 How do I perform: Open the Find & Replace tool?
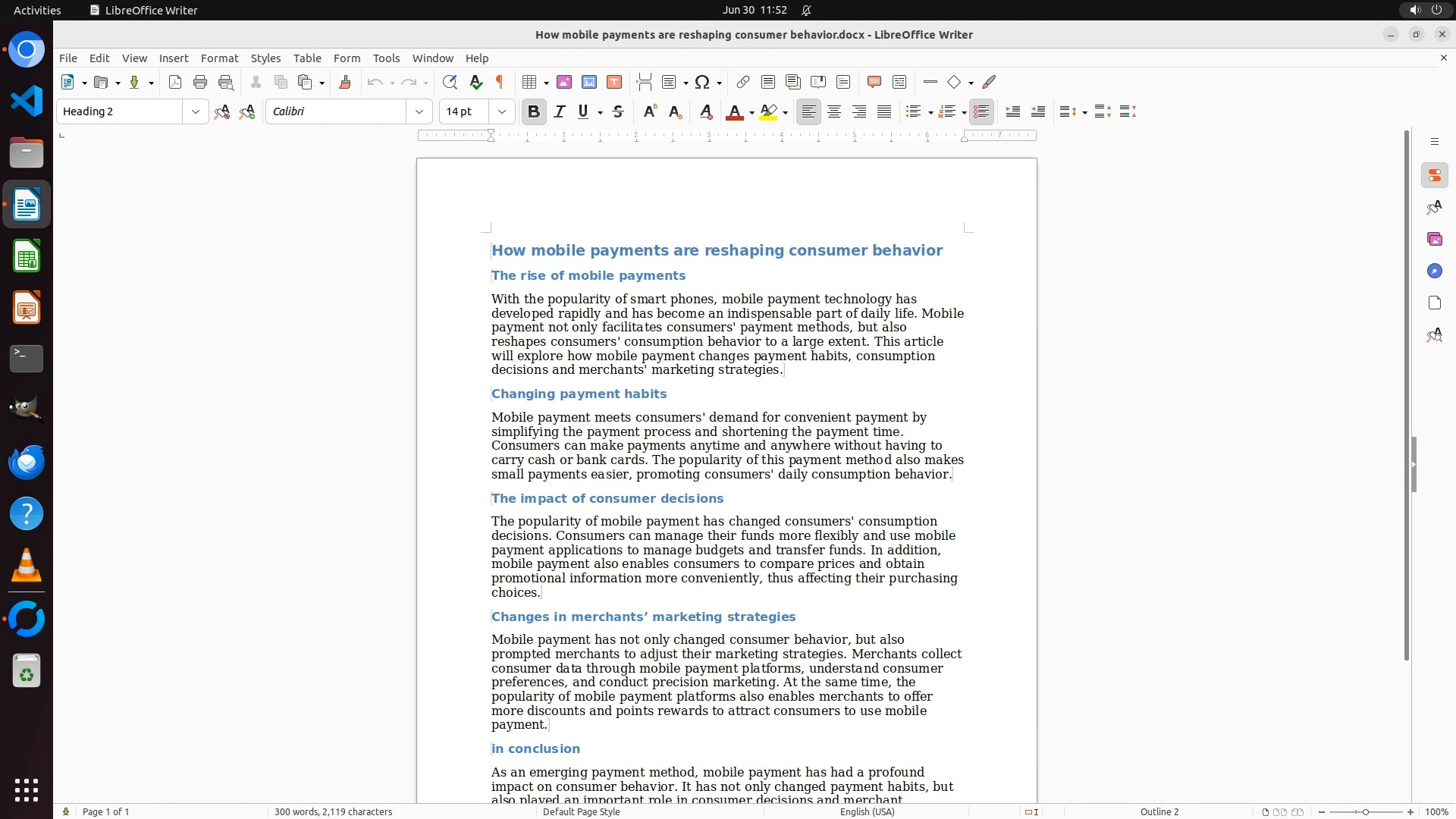[450, 83]
